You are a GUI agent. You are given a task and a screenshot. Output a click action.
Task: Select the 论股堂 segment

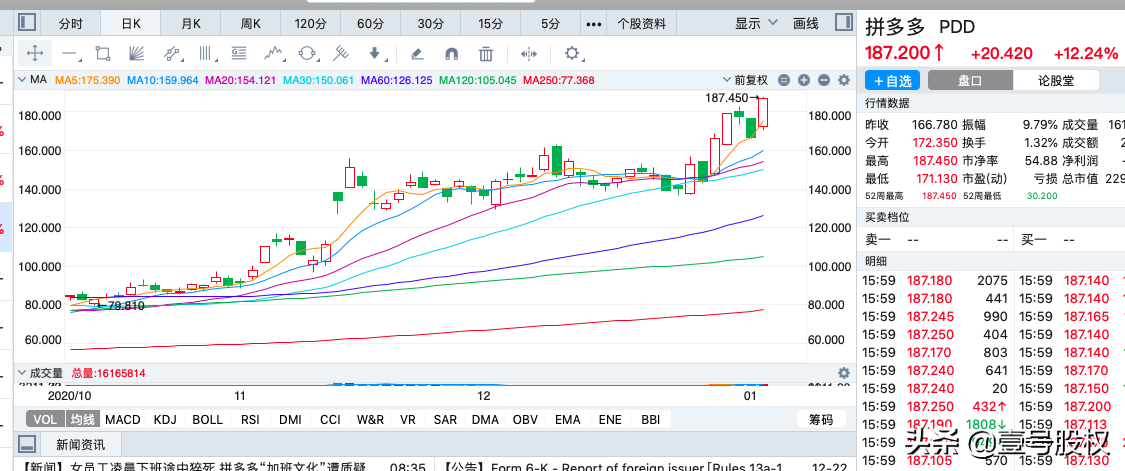pos(1055,80)
